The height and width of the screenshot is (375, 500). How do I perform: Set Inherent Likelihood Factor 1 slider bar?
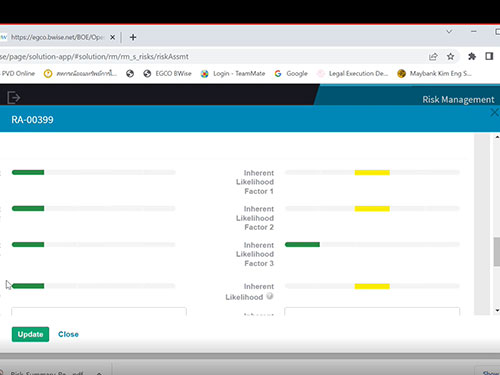(x=372, y=172)
